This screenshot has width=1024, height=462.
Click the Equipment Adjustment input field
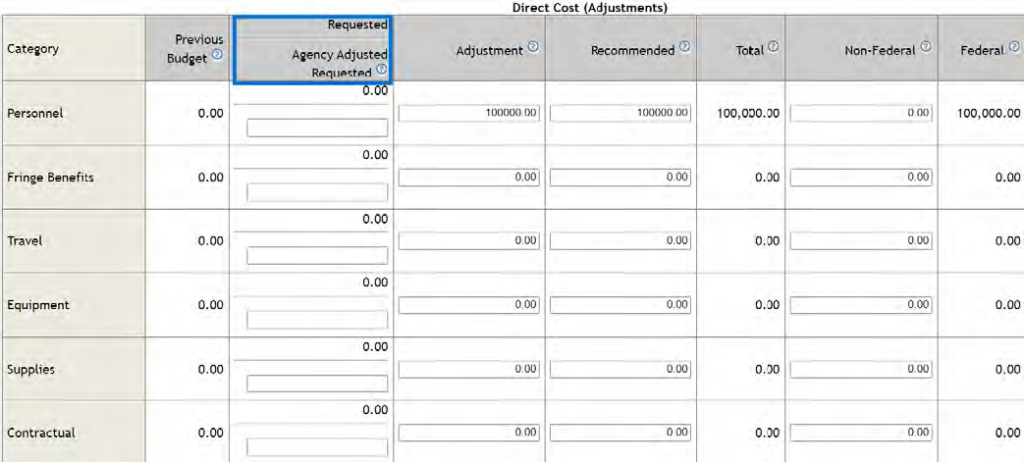[470, 305]
